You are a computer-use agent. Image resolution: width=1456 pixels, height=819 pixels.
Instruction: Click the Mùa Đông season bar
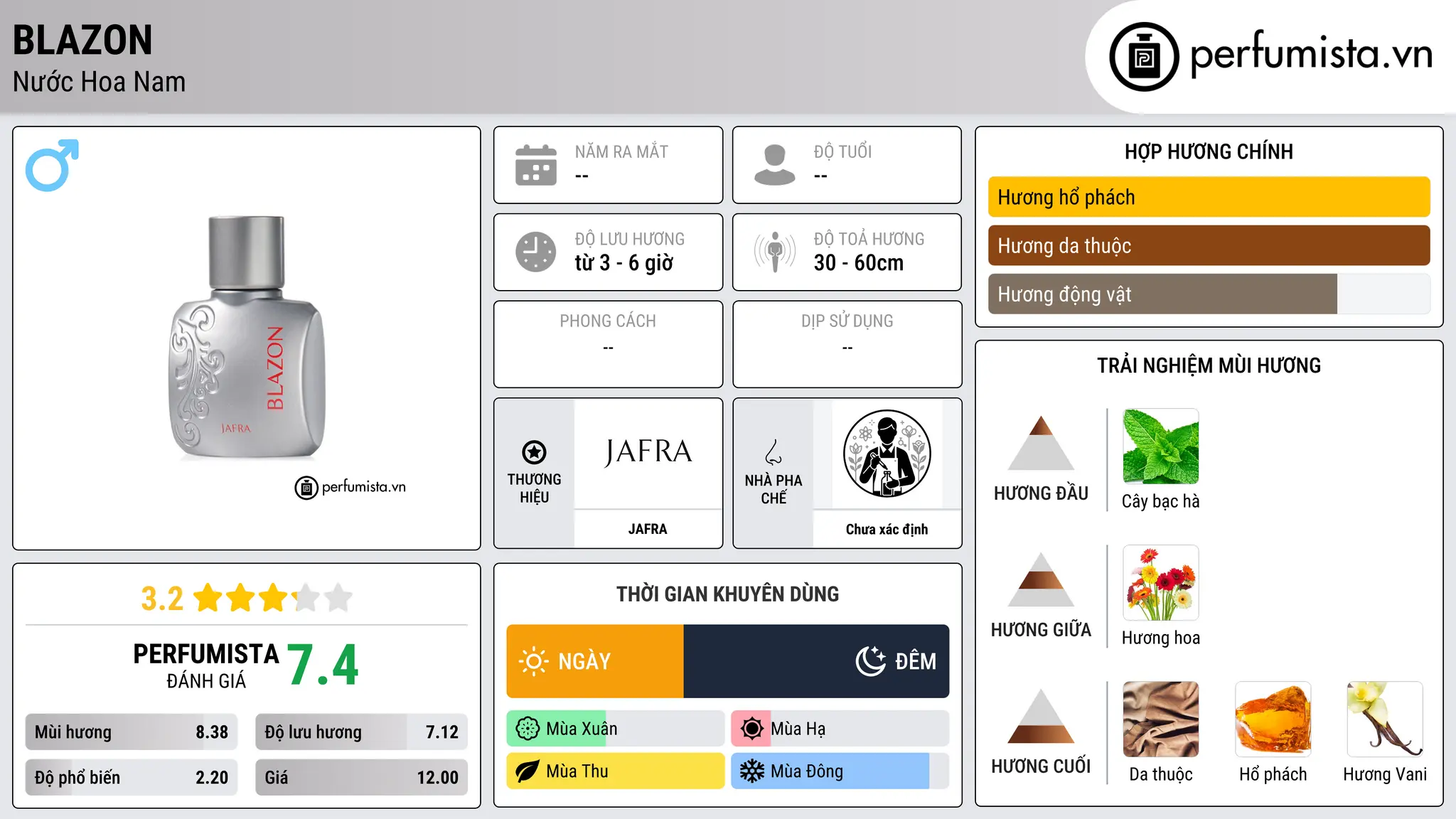tap(840, 771)
